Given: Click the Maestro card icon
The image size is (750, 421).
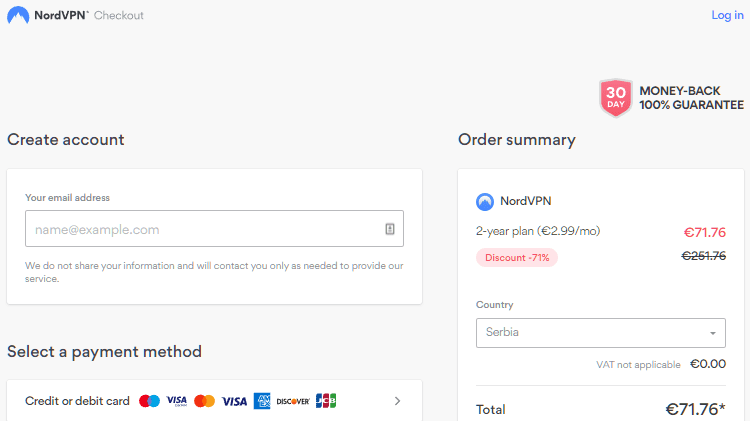Looking at the screenshot, I should point(149,401).
